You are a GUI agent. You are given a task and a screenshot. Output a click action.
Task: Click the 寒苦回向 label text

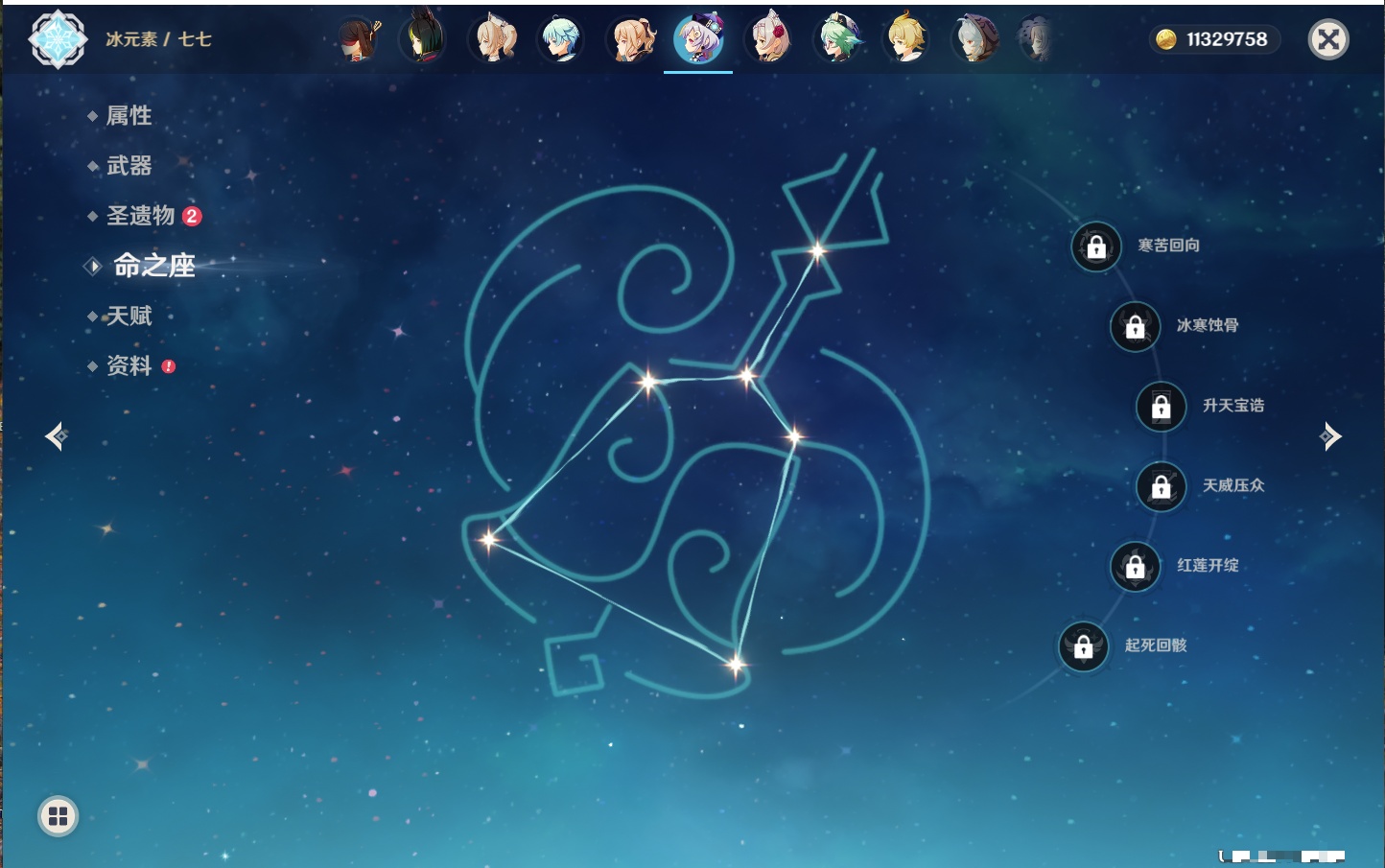coord(1168,246)
